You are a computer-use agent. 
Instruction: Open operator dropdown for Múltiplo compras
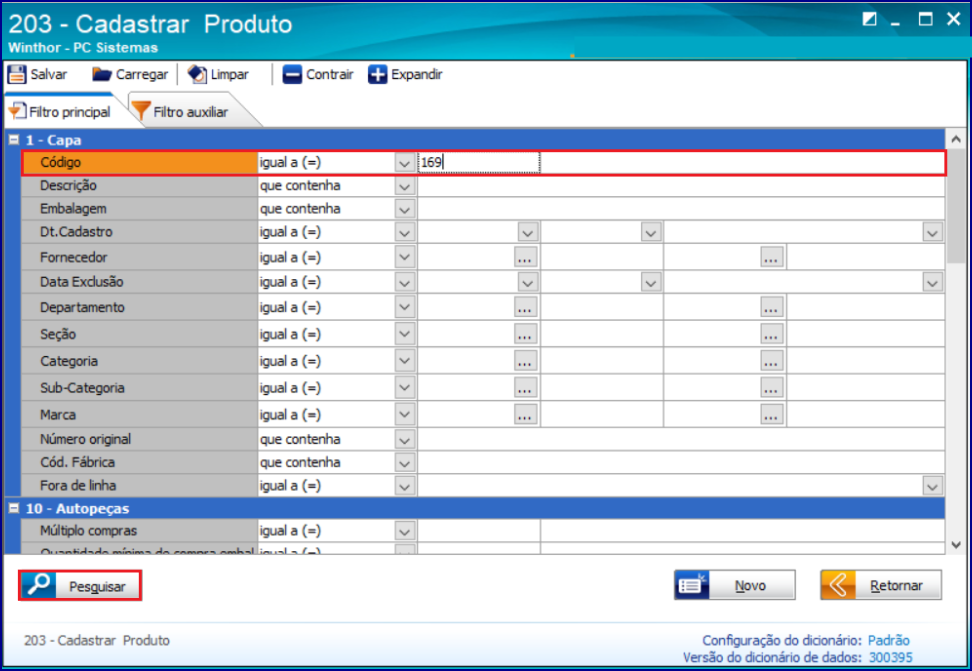coord(405,531)
